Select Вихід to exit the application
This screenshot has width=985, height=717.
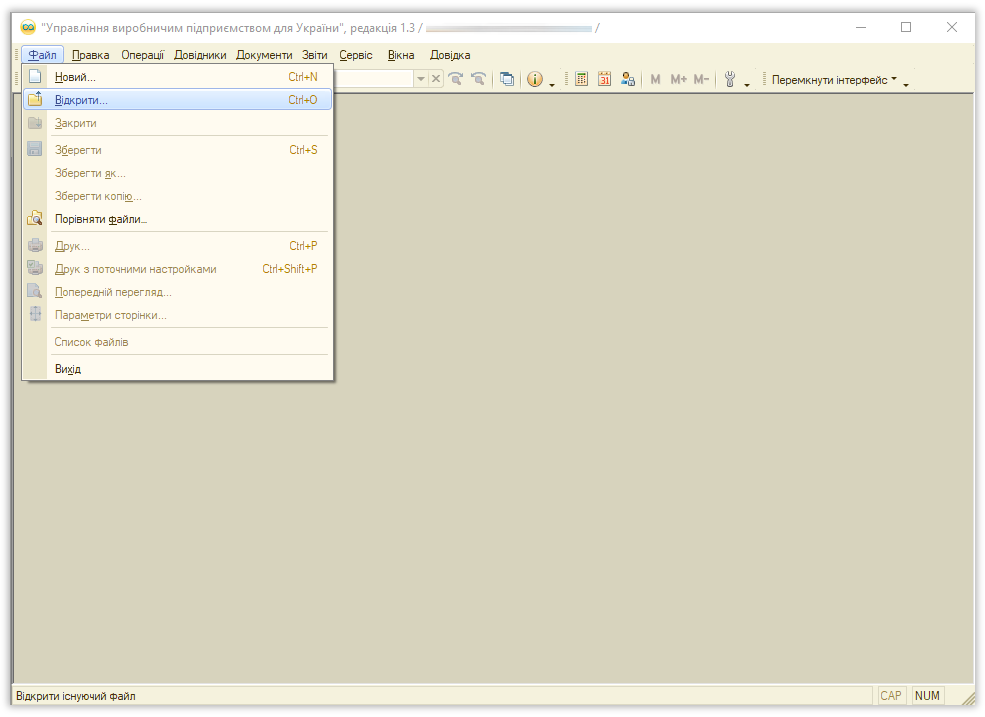point(68,369)
